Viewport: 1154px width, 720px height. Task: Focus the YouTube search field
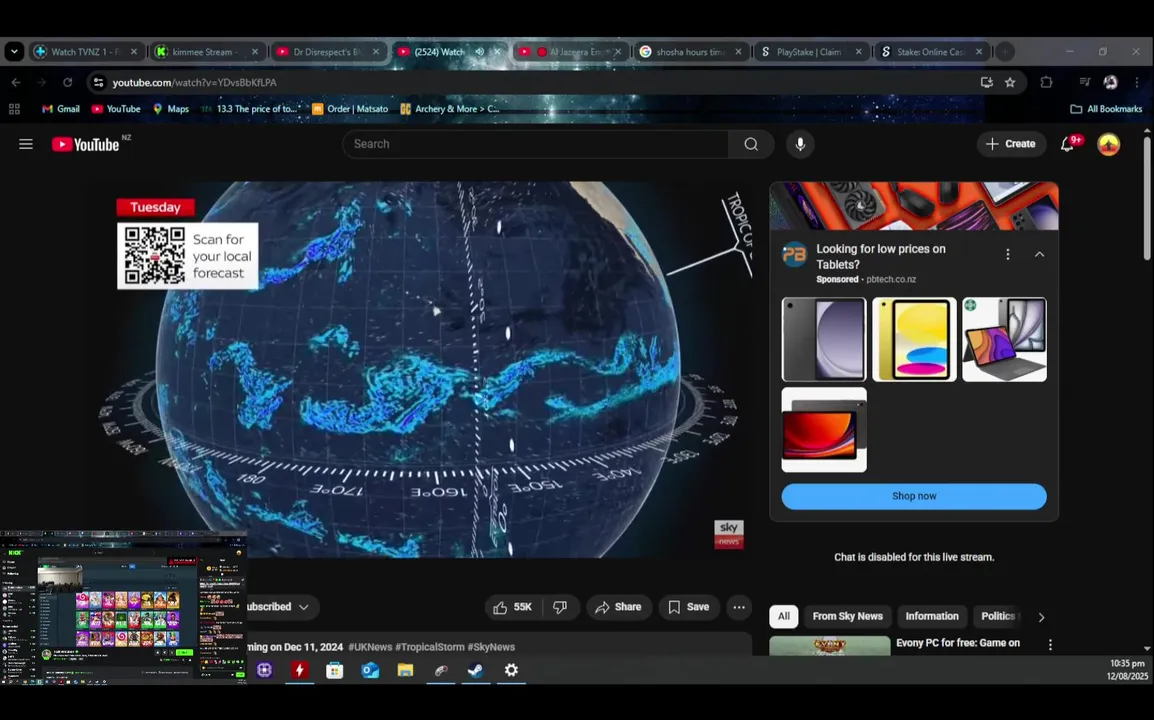coord(536,144)
